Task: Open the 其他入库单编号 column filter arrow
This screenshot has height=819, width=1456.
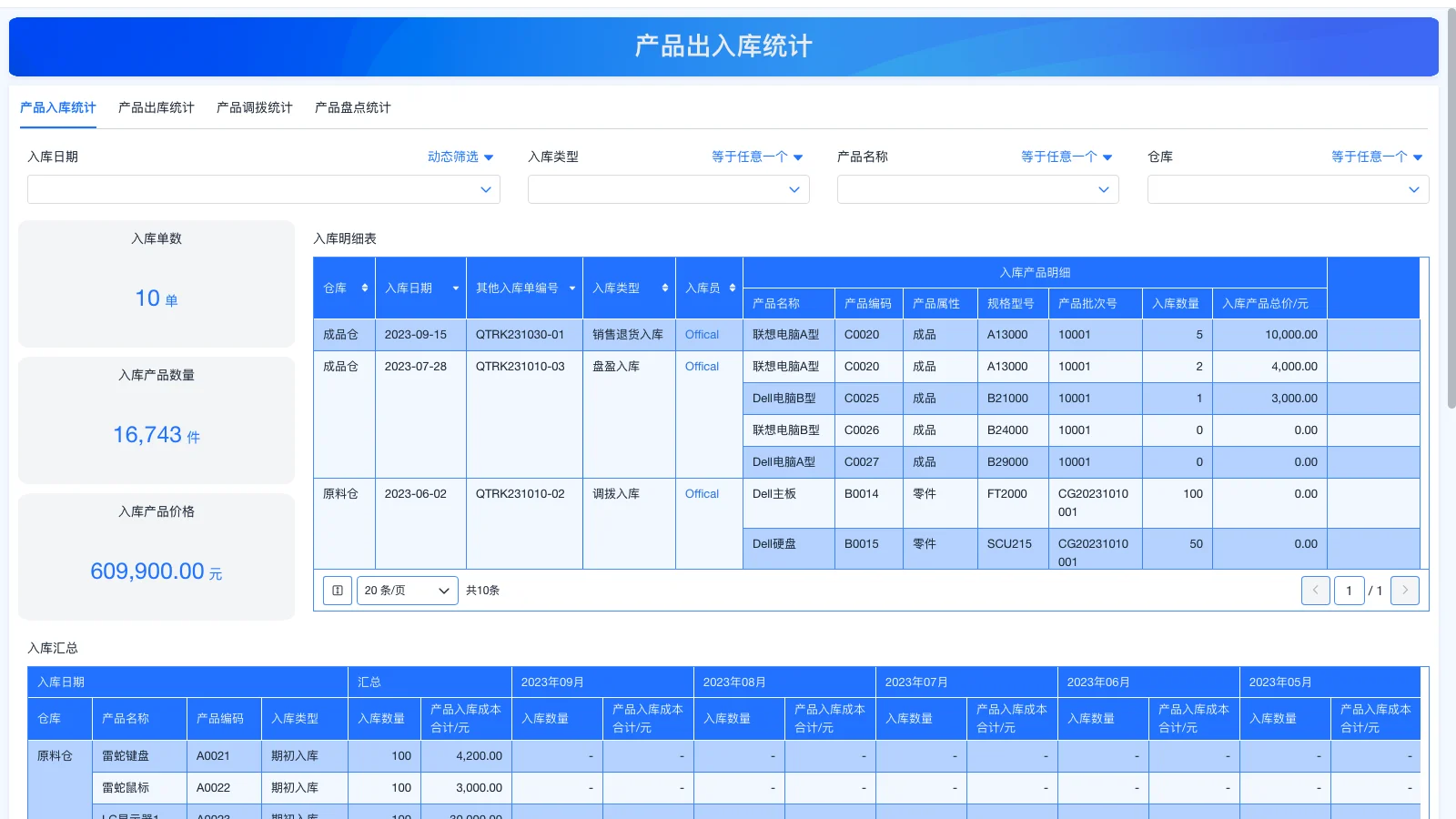Action: coord(572,288)
